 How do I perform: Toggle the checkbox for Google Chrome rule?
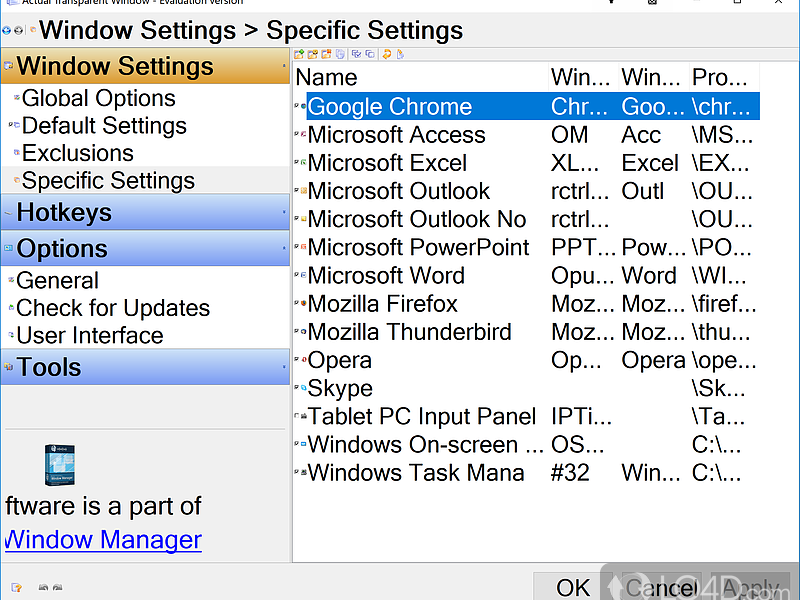(x=297, y=106)
